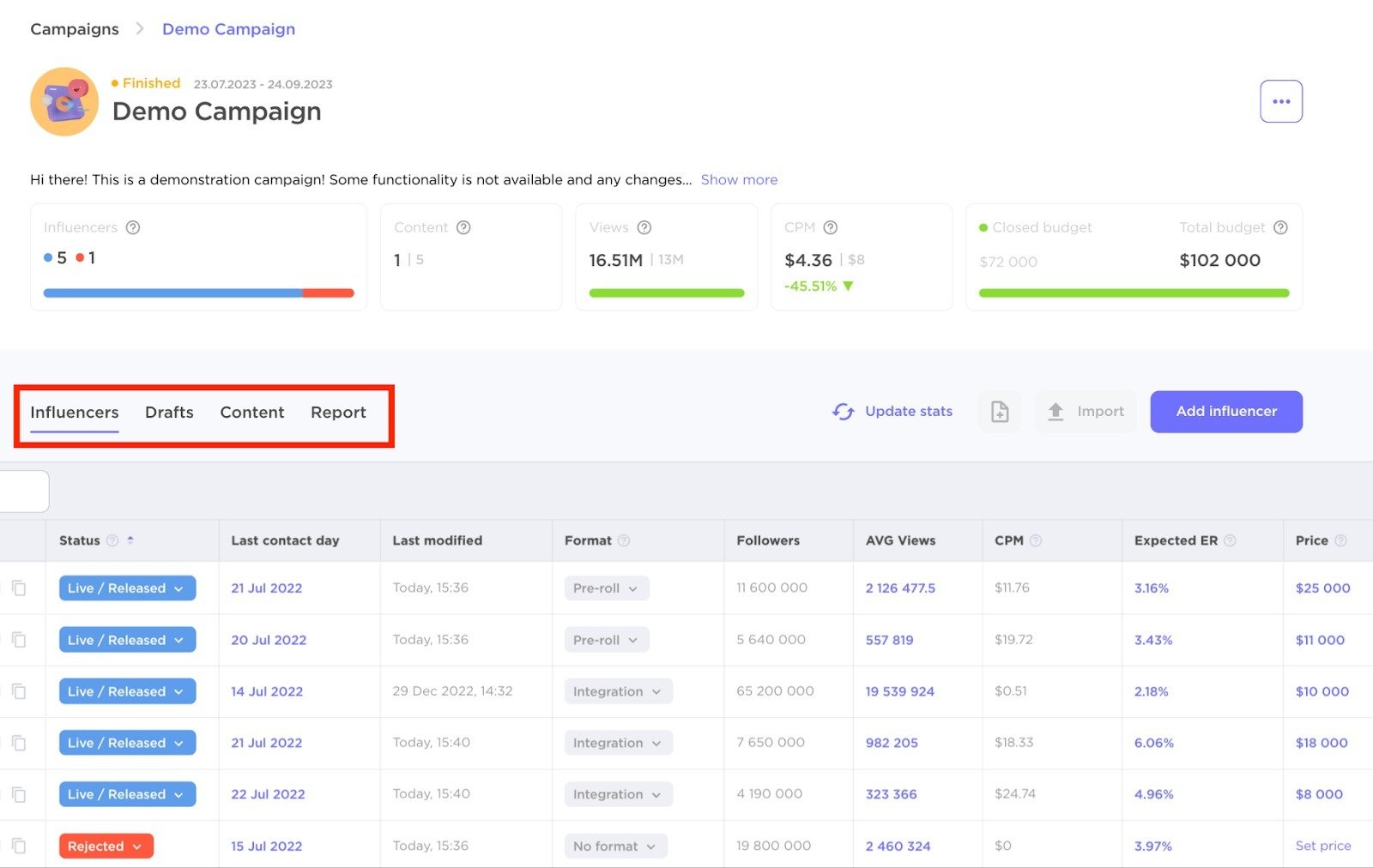Click the Add influencer button

point(1225,412)
